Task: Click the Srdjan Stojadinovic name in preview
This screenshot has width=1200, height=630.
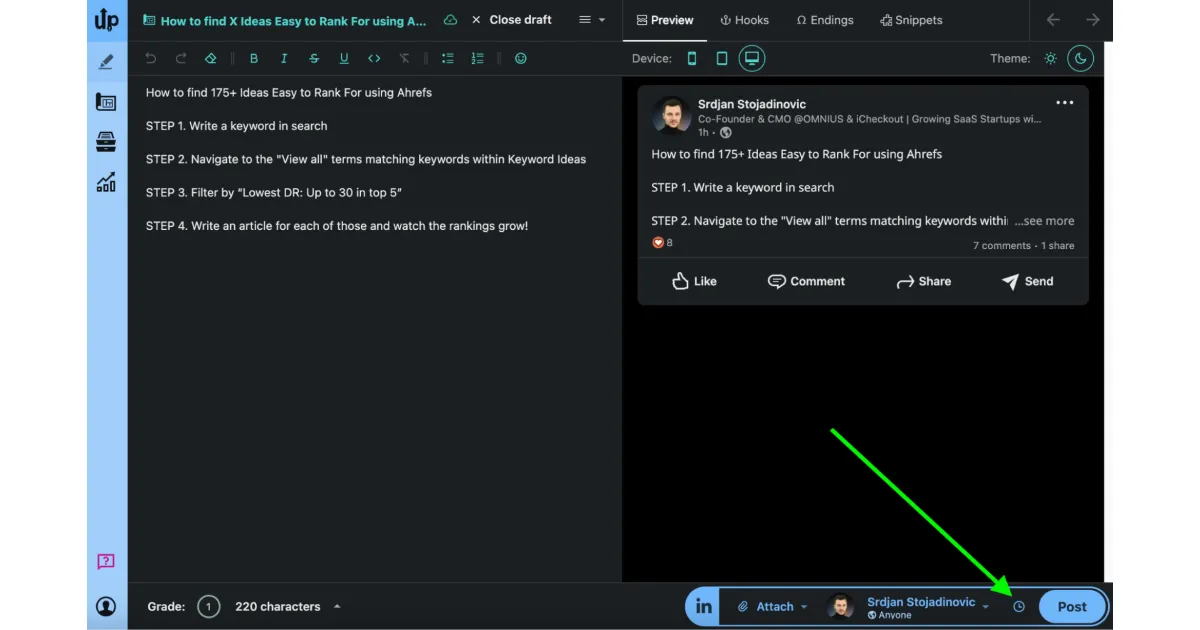Action: 752,104
